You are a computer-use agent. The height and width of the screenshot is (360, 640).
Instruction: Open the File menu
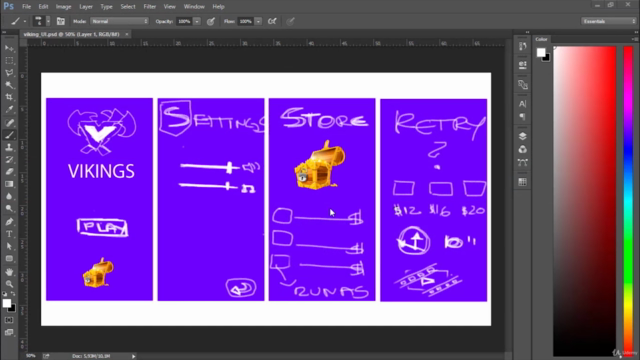[27, 7]
